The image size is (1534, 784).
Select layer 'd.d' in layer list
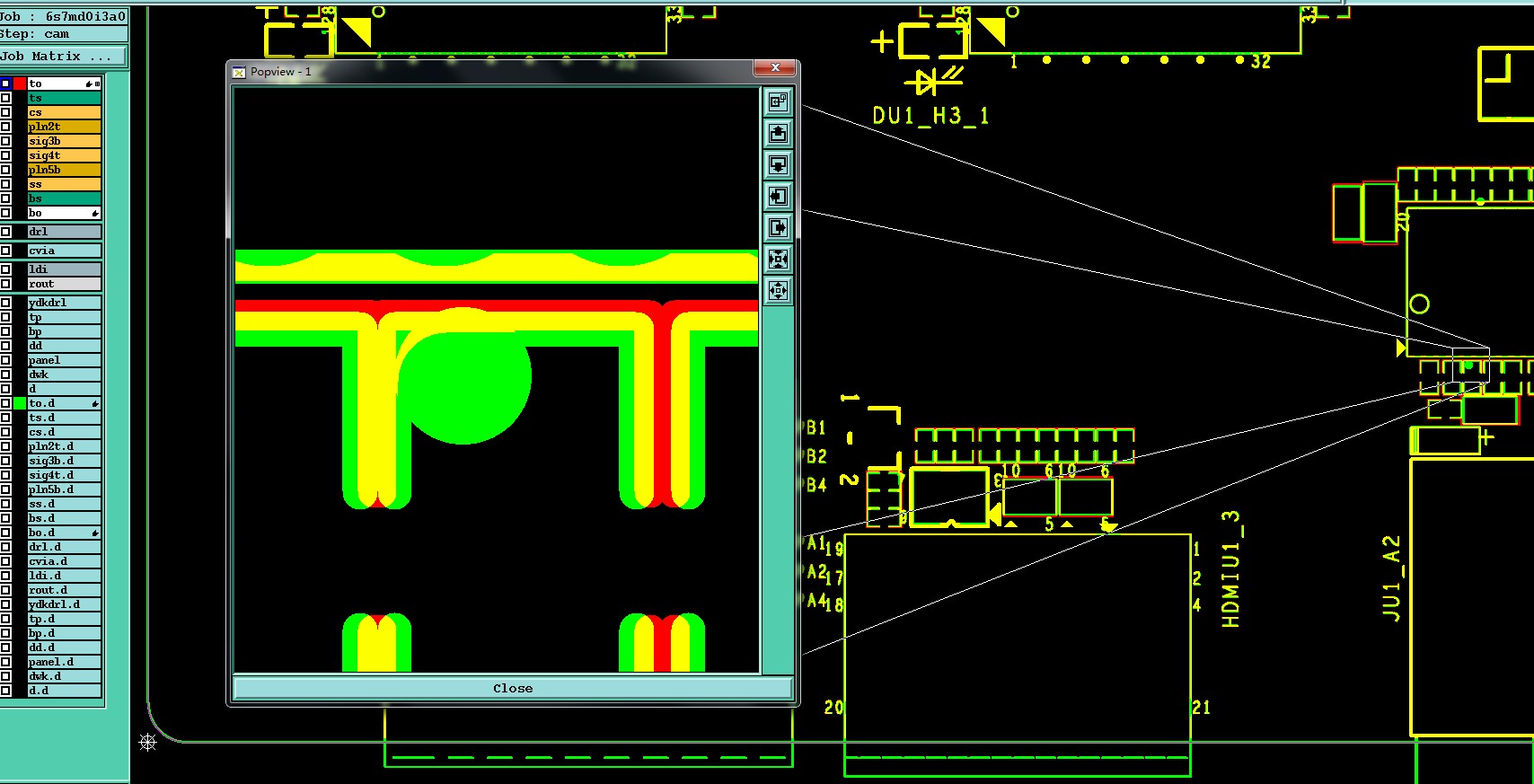click(65, 691)
